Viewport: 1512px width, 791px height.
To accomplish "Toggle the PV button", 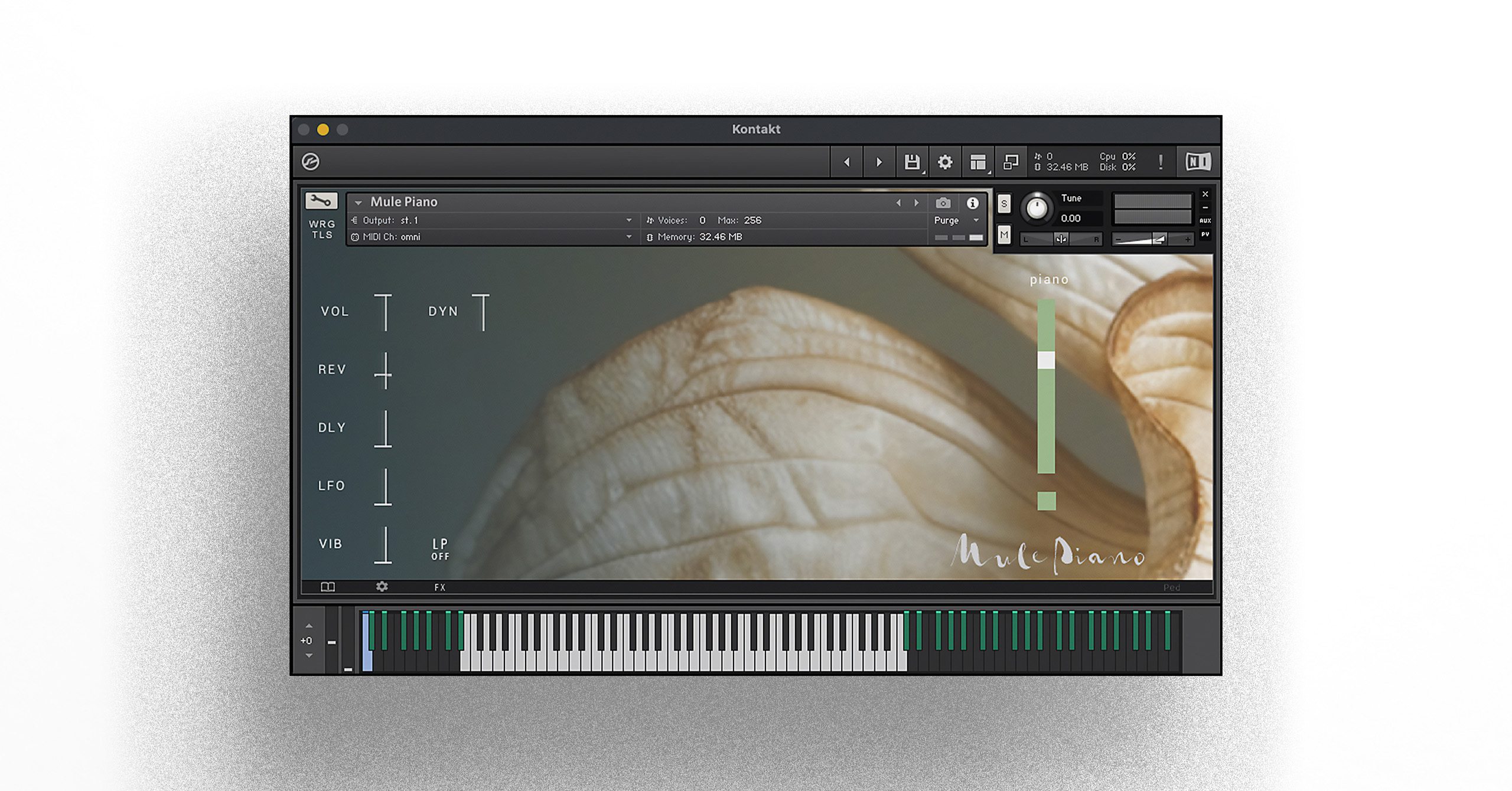I will [x=1205, y=234].
